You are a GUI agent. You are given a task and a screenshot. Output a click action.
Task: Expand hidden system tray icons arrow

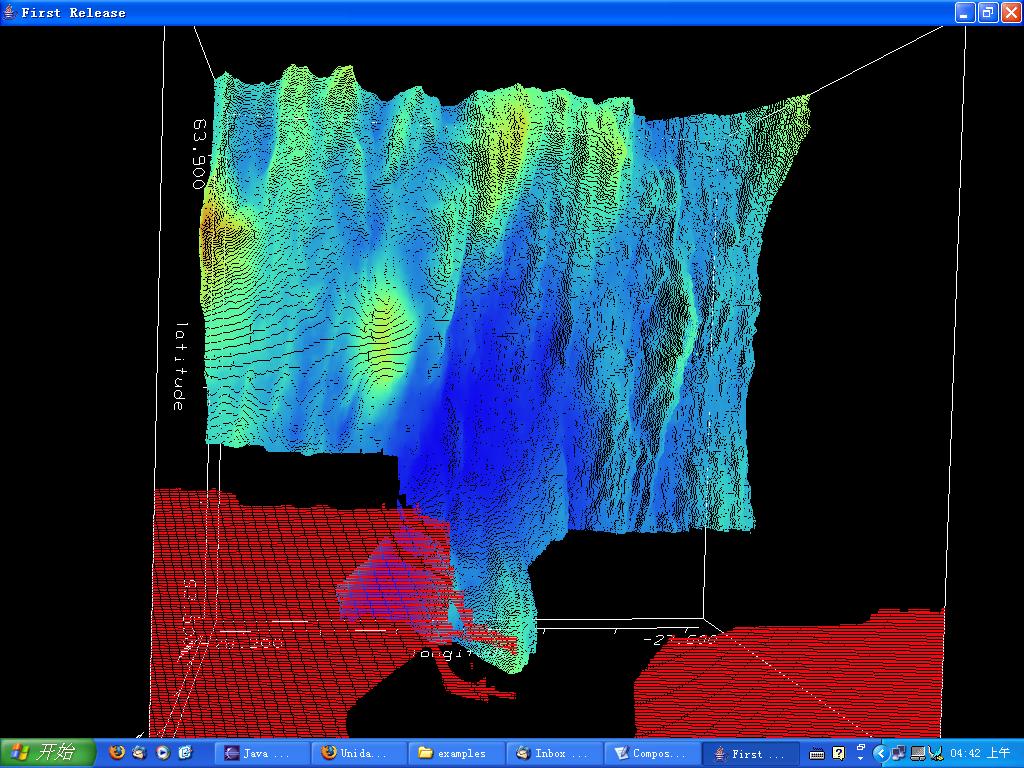click(880, 753)
